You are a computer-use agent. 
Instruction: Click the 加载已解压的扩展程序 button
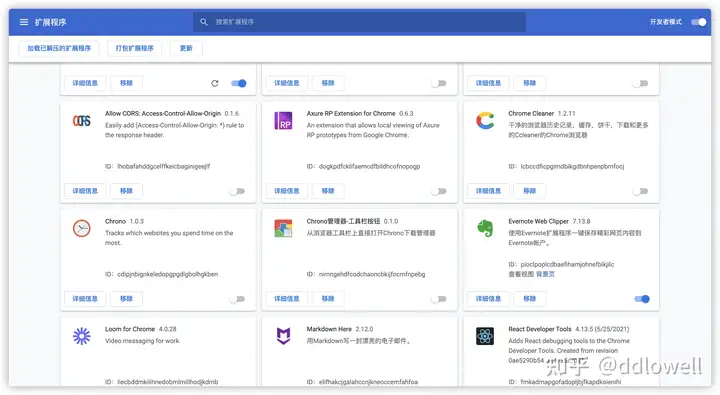59,48
